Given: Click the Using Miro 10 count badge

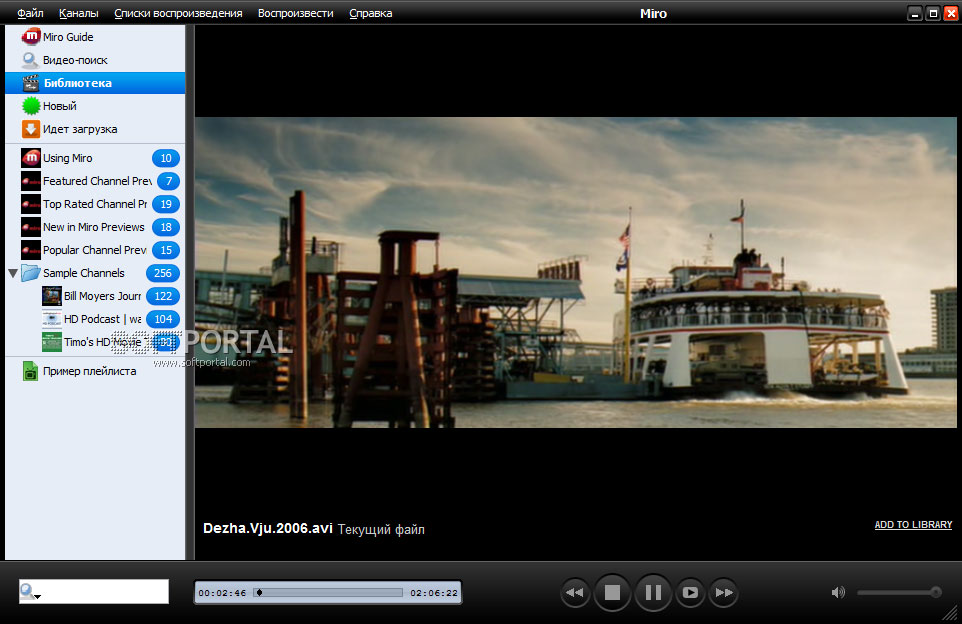Looking at the screenshot, I should point(166,158).
